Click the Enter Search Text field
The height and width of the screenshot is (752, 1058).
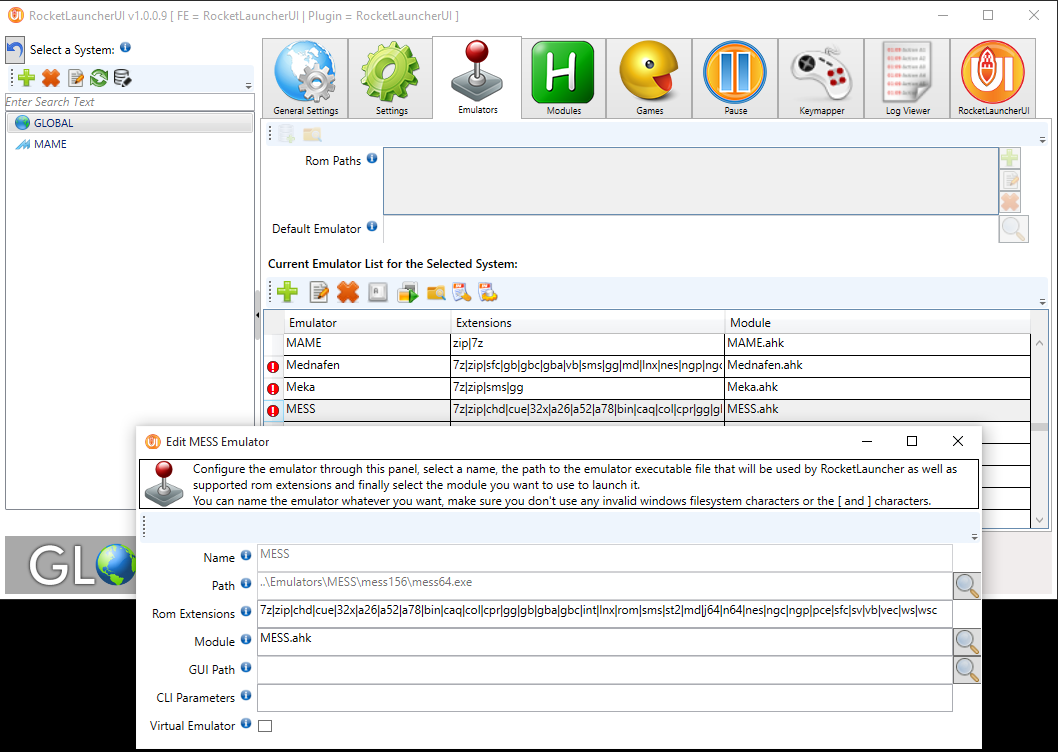click(120, 101)
